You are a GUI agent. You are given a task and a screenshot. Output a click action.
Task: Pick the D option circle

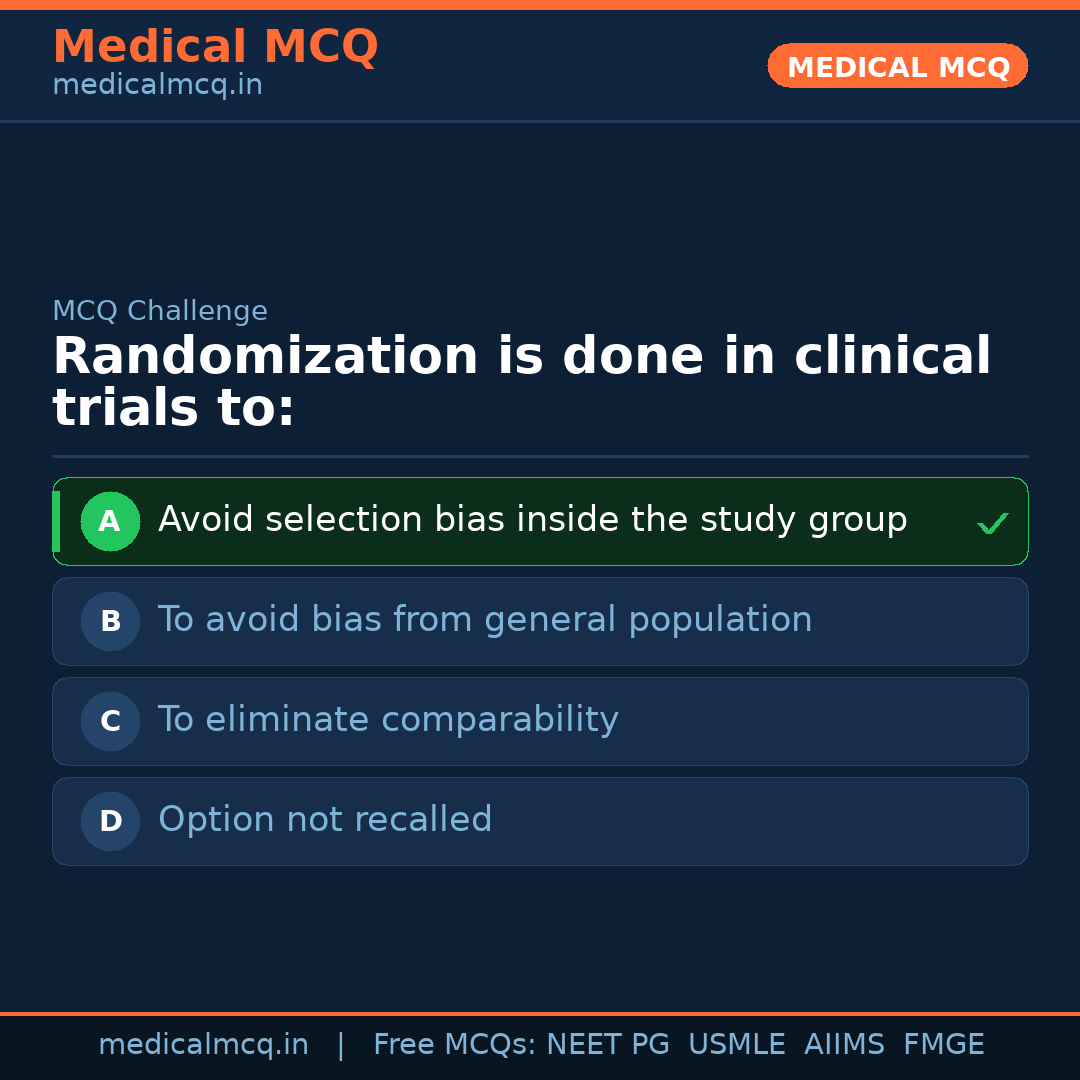(110, 821)
